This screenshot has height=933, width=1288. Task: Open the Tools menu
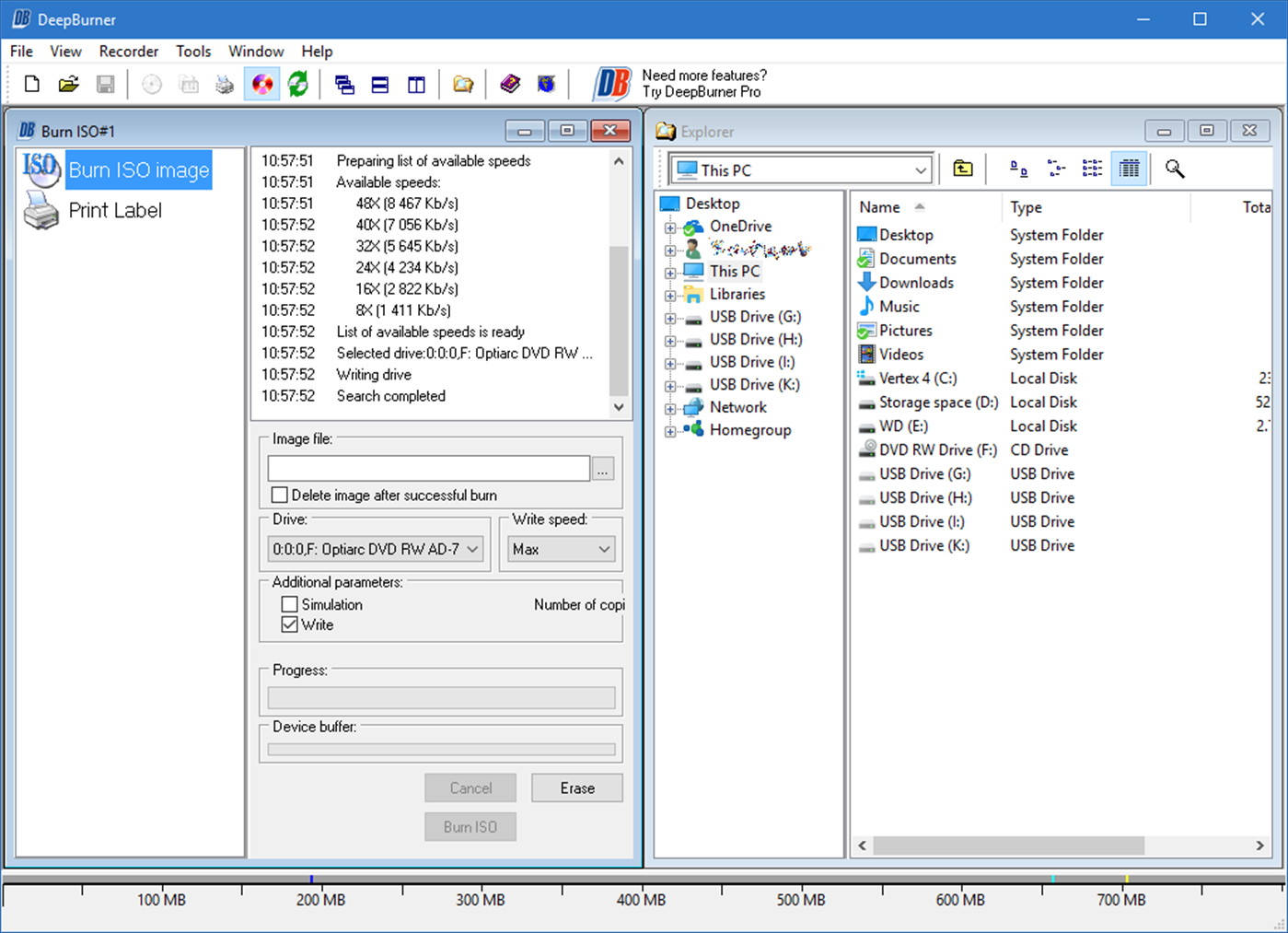193,52
